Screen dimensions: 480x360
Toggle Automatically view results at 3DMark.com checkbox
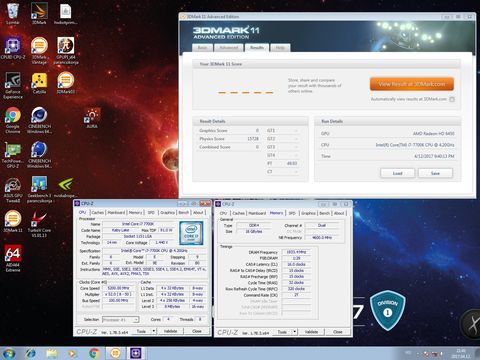click(452, 99)
